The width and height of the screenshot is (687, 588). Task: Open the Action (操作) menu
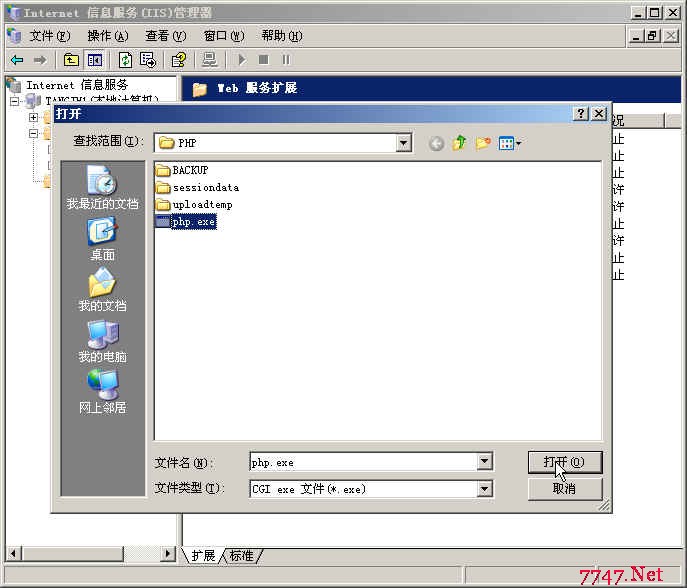(x=108, y=36)
